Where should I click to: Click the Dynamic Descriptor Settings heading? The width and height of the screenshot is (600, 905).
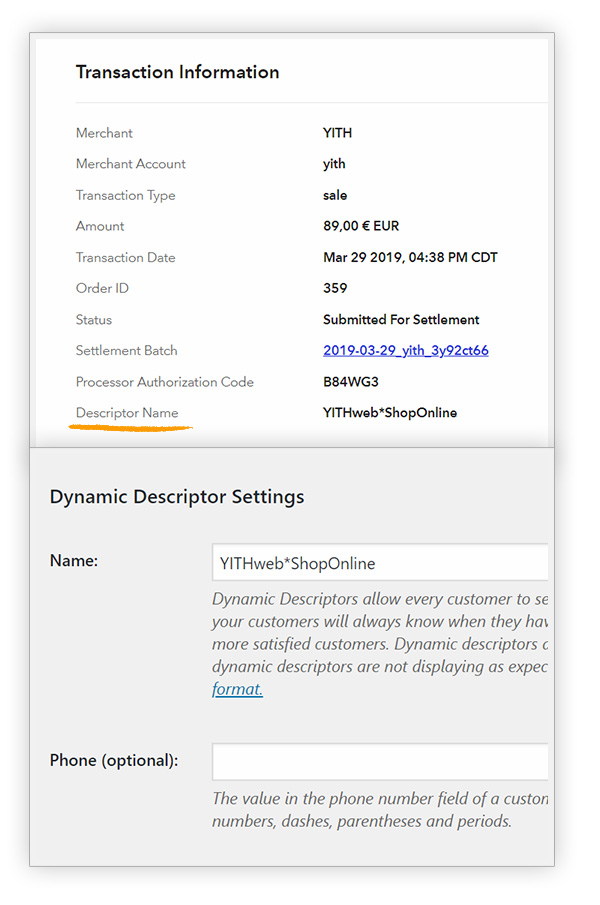pos(177,496)
